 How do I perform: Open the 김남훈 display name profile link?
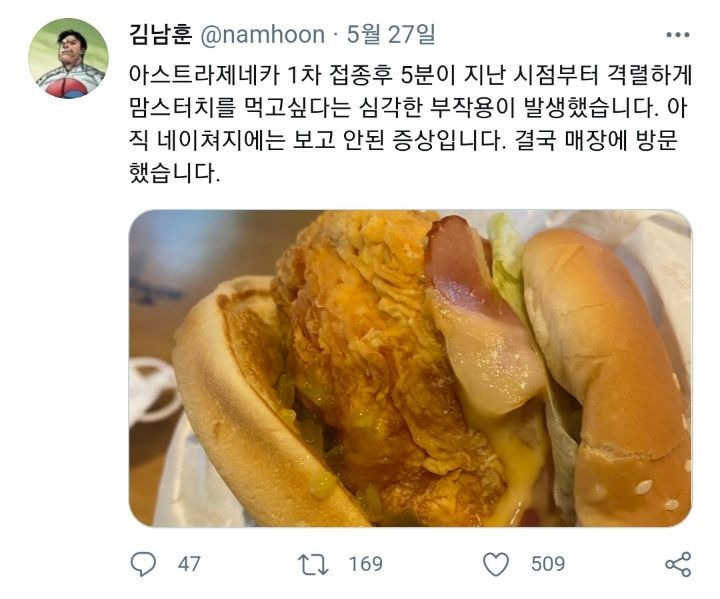pos(160,35)
